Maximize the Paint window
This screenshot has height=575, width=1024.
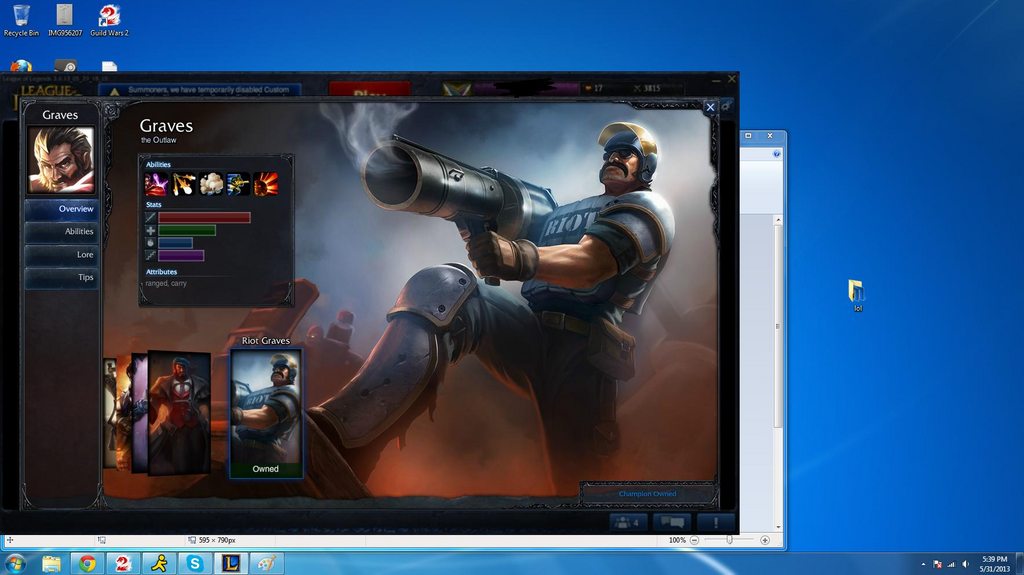click(x=748, y=135)
